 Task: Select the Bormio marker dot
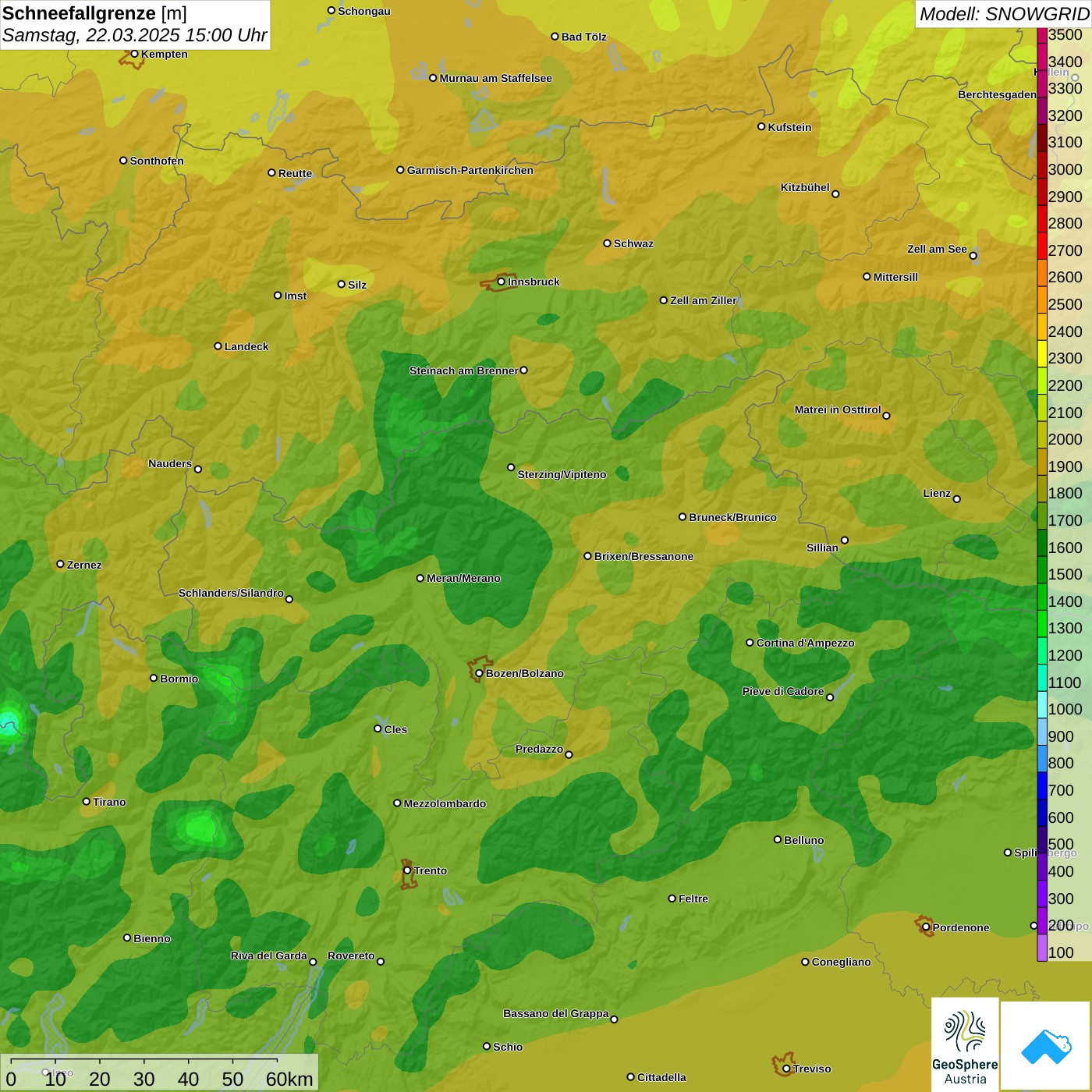154,678
